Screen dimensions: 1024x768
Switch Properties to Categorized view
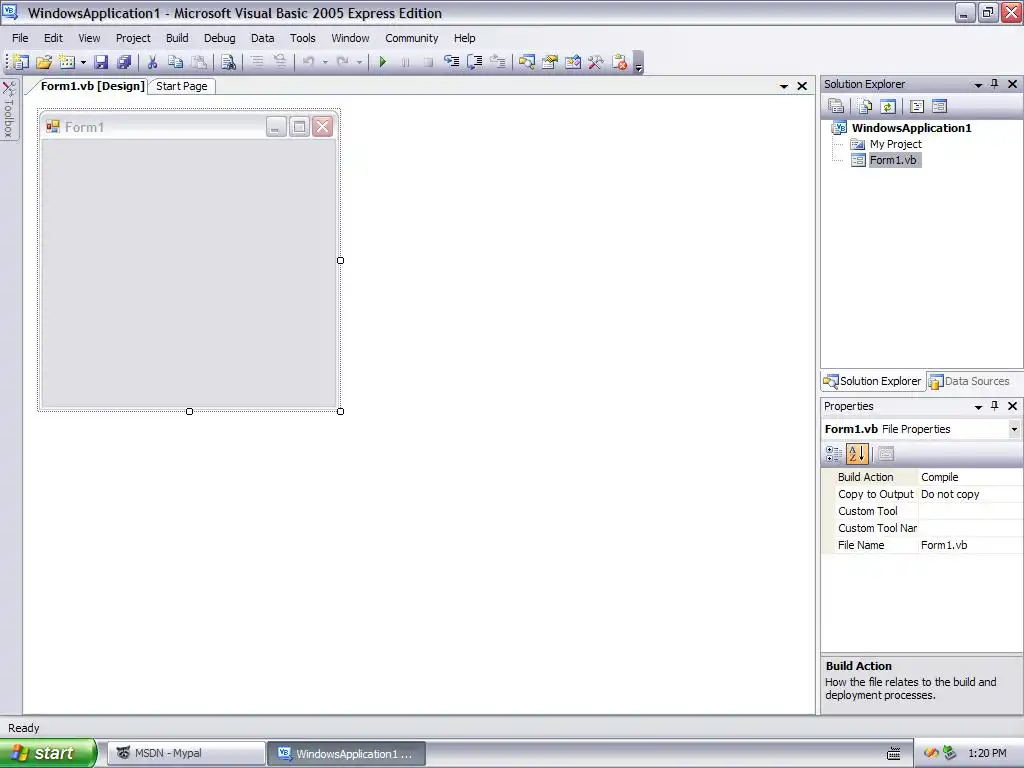(x=834, y=454)
